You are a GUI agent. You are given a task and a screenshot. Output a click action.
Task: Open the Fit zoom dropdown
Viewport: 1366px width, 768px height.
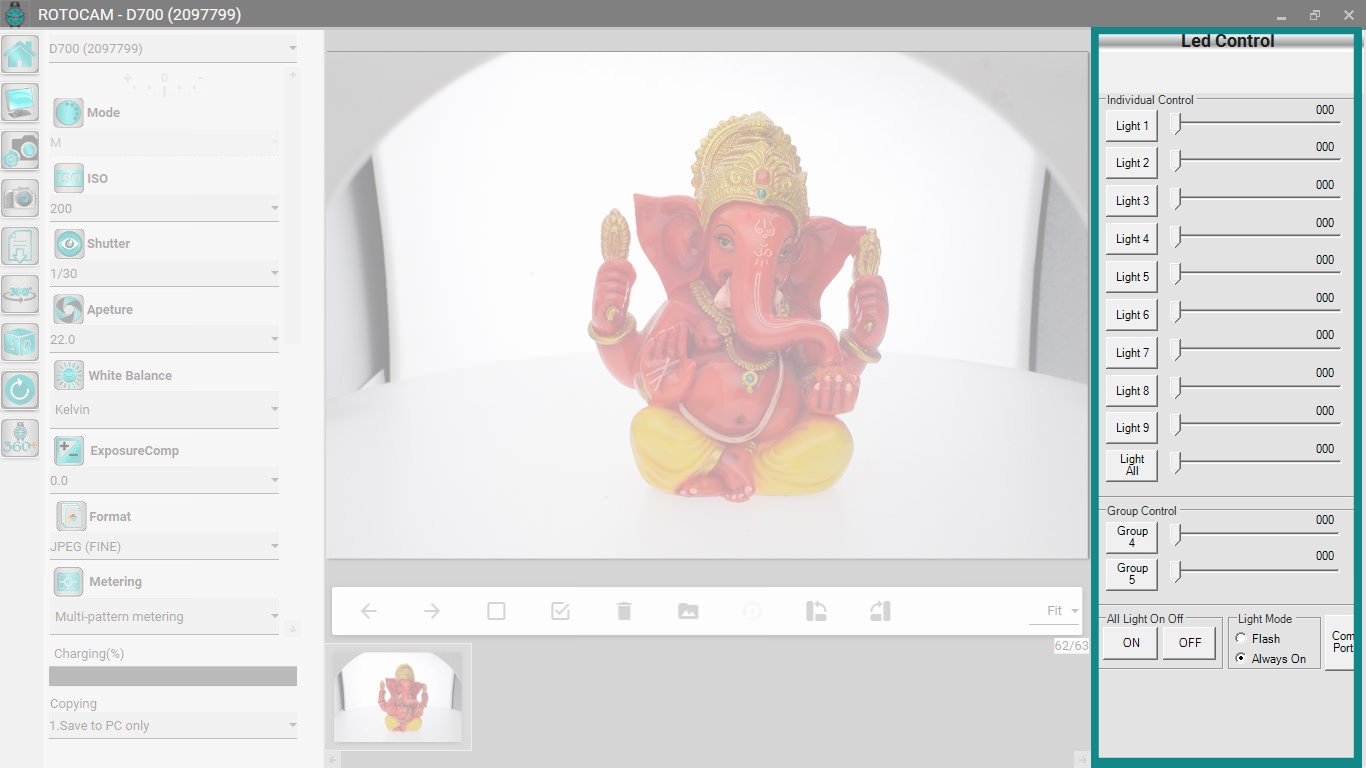1056,611
